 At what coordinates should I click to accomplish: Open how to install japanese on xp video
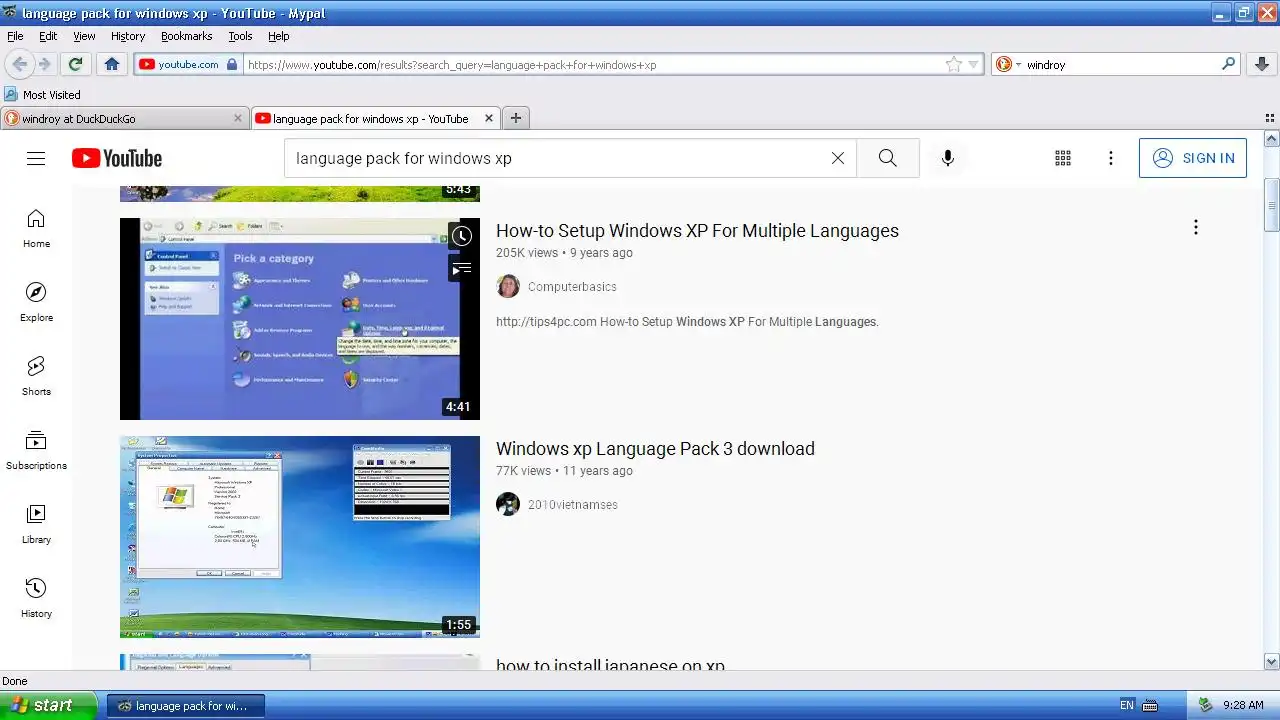610,665
